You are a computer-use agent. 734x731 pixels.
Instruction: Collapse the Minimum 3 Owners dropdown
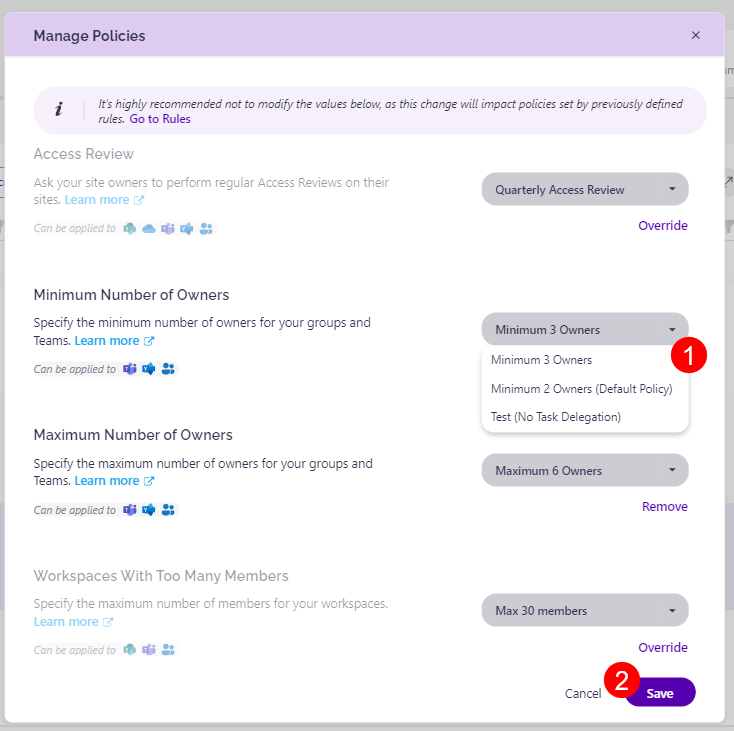[x=585, y=329]
